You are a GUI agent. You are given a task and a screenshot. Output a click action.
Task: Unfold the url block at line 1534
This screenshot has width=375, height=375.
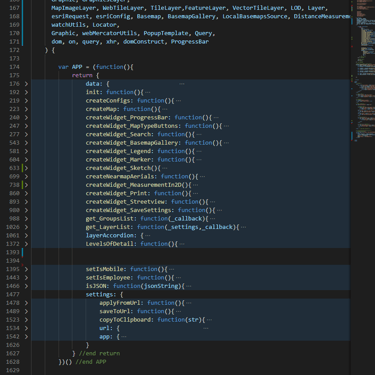[26, 328]
